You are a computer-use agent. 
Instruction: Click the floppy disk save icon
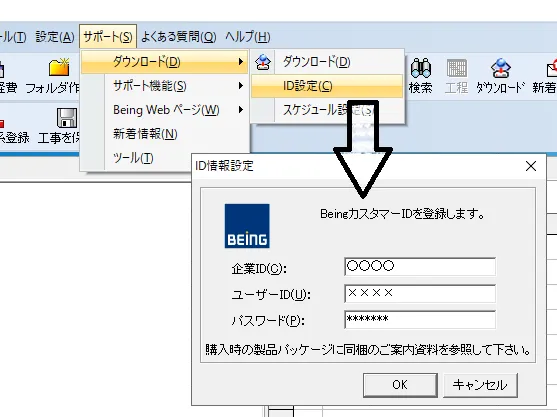[67, 118]
